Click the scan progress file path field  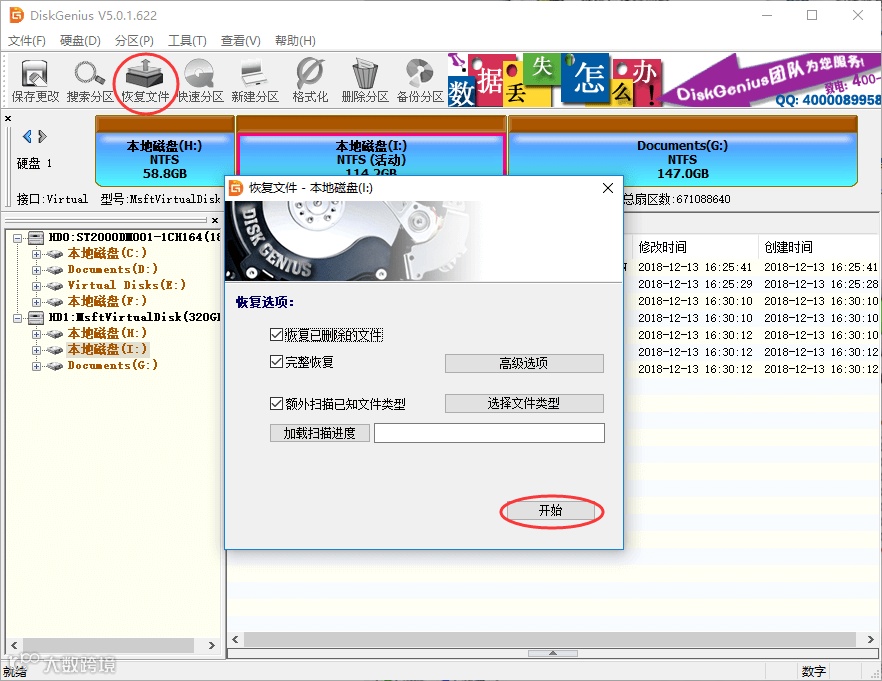(489, 433)
